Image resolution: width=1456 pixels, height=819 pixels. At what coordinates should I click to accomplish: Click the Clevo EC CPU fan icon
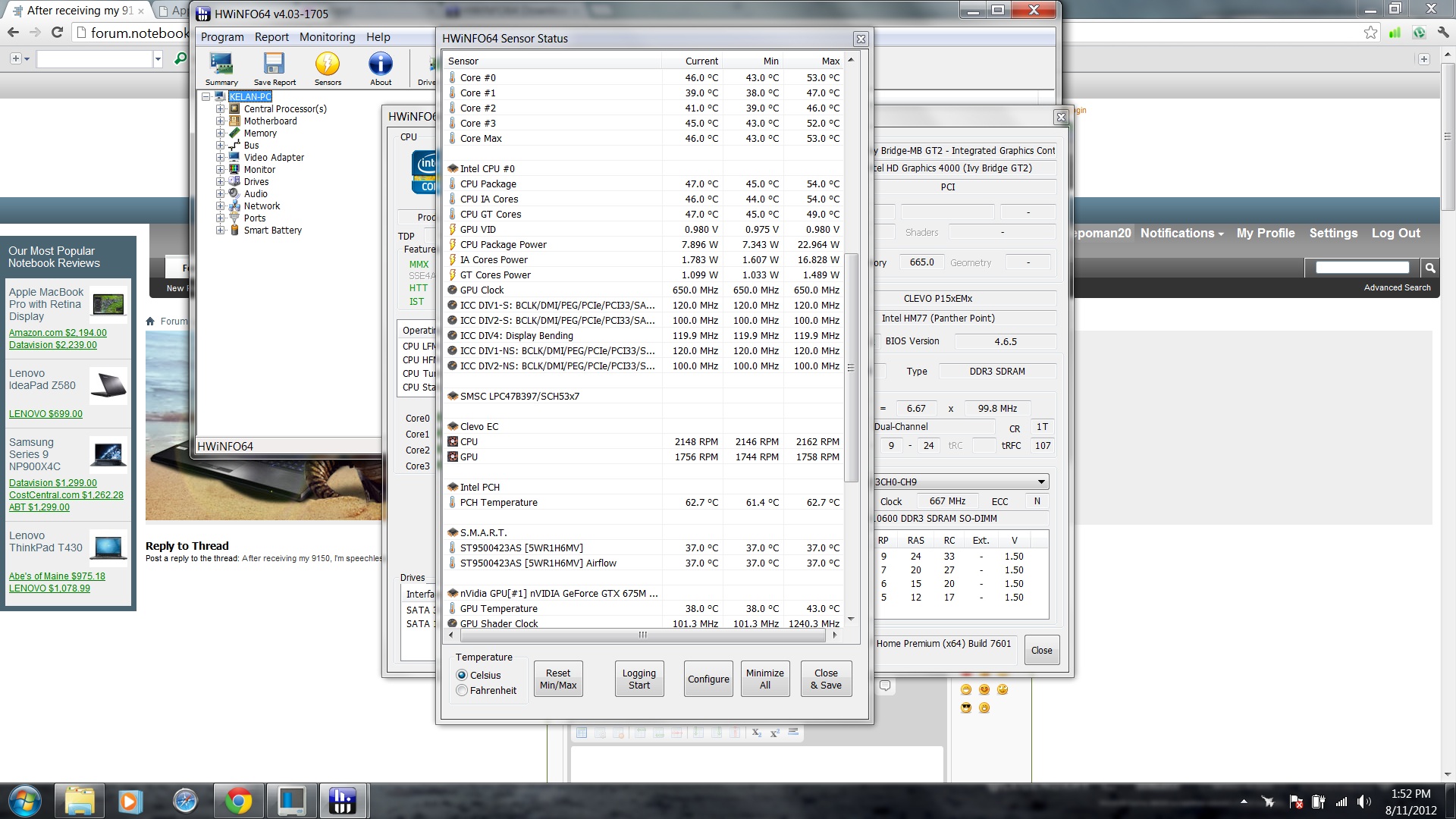click(x=453, y=441)
